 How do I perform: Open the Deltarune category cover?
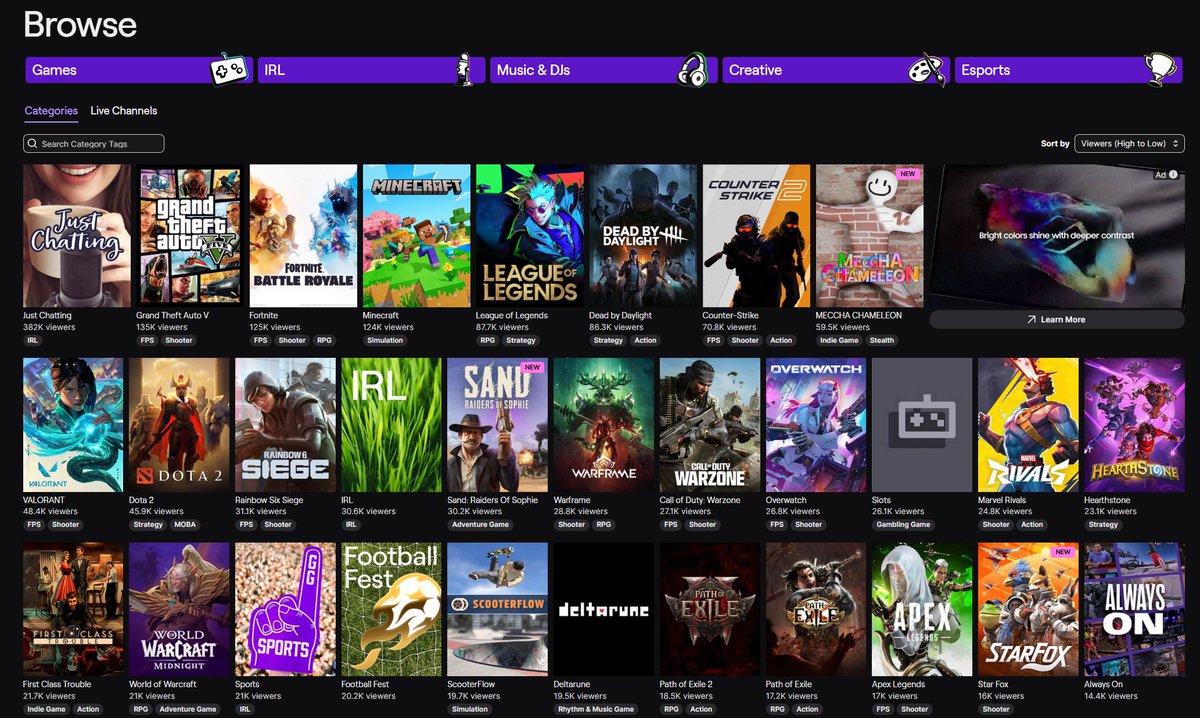tap(603, 610)
